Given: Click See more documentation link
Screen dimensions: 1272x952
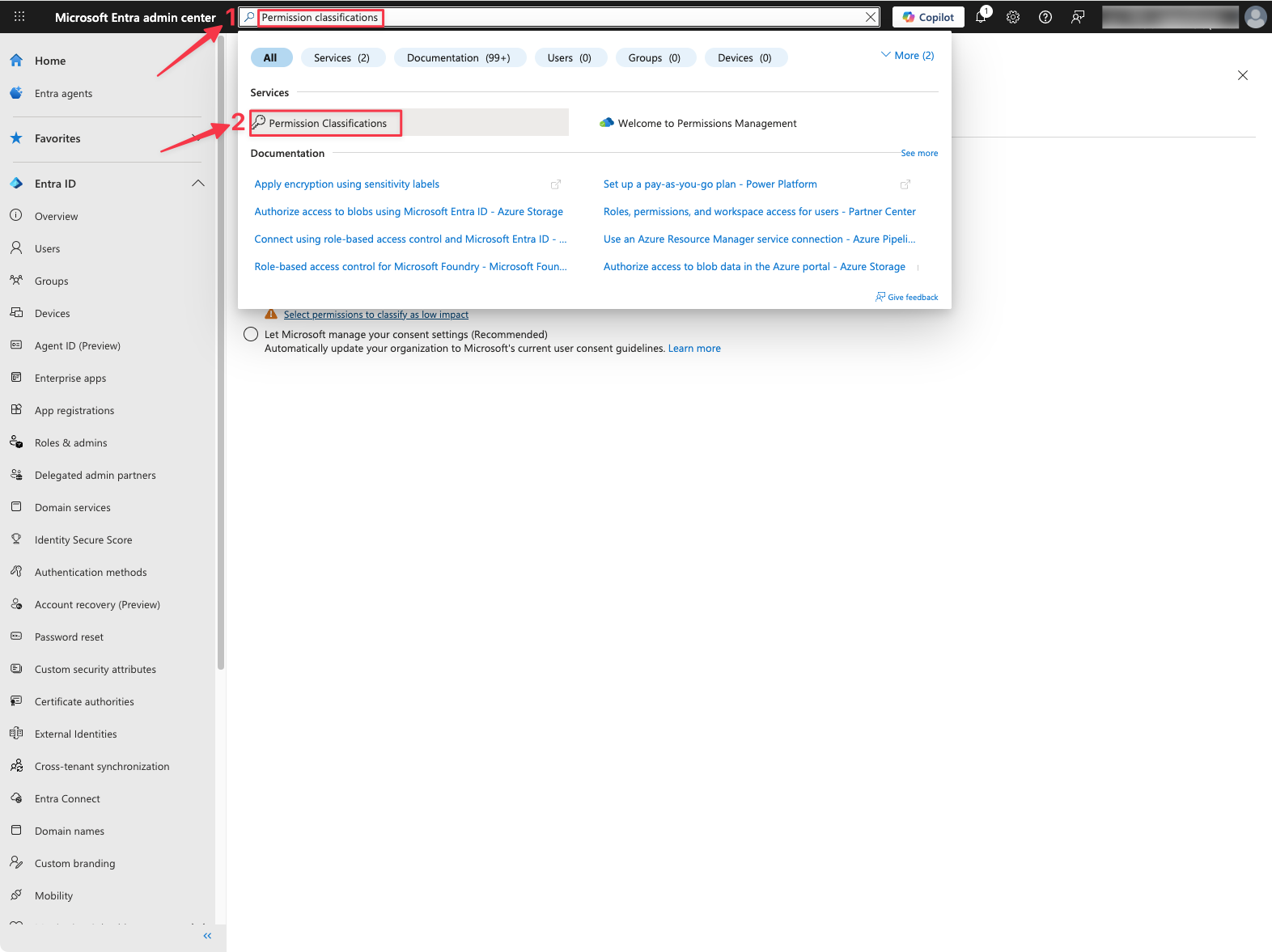Looking at the screenshot, I should [919, 153].
